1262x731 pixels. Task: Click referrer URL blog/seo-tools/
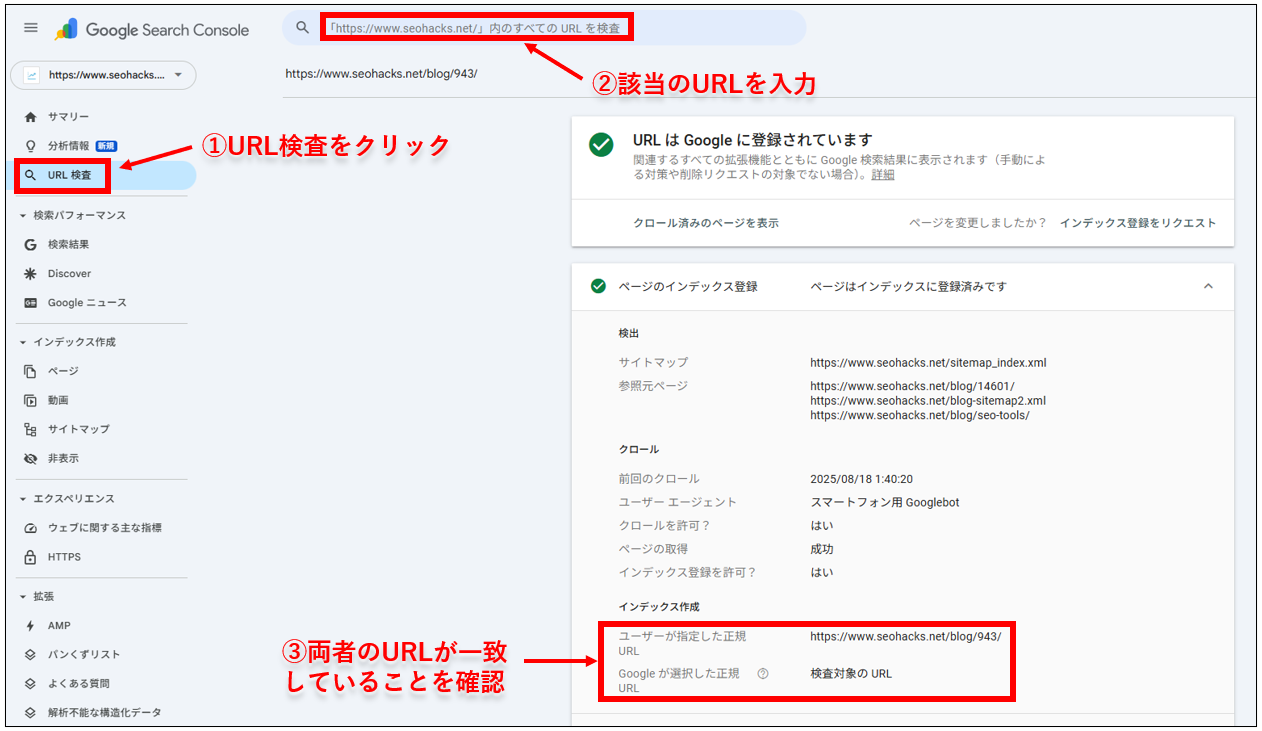click(x=920, y=415)
